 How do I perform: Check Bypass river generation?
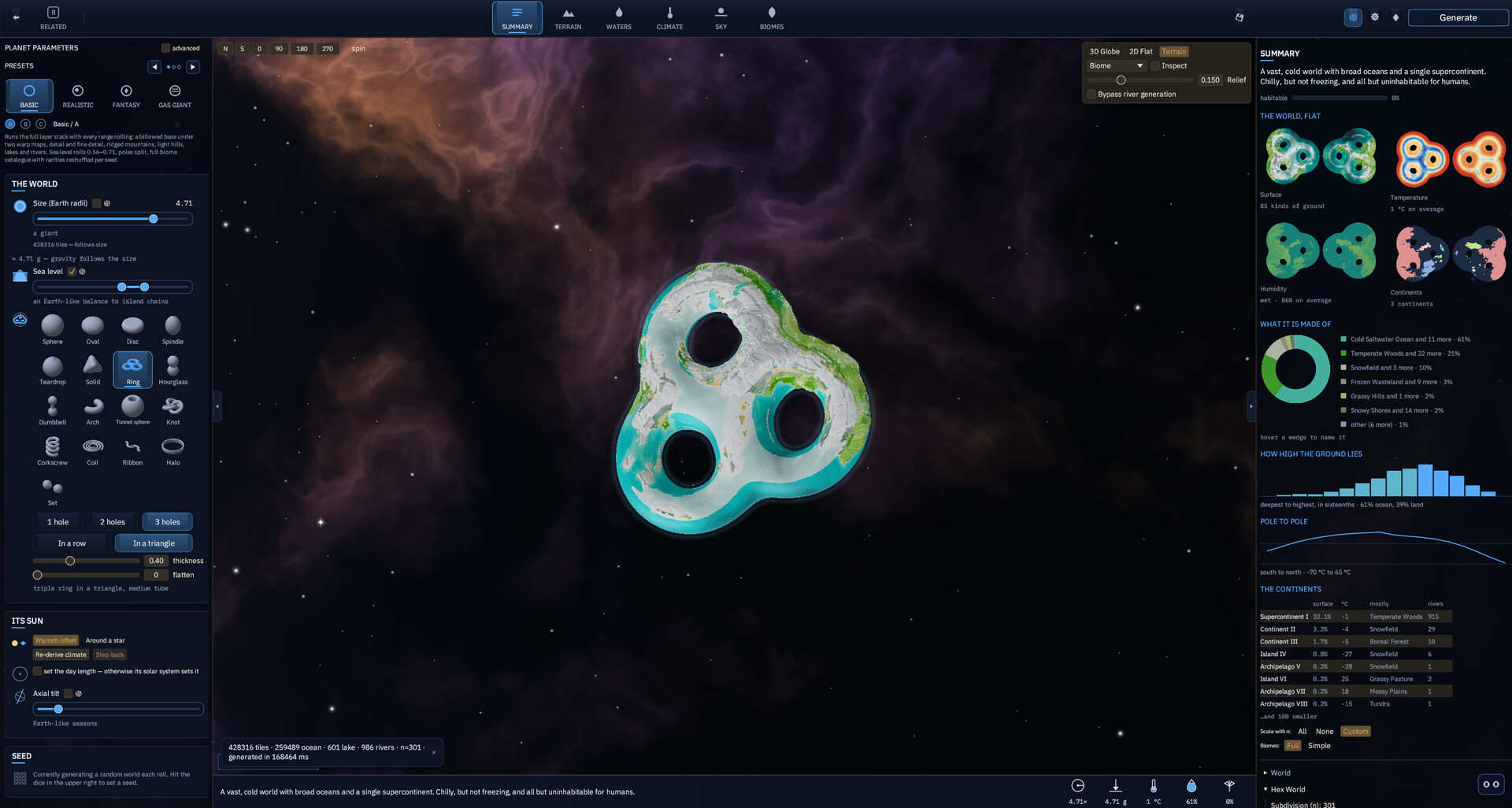pos(1091,95)
